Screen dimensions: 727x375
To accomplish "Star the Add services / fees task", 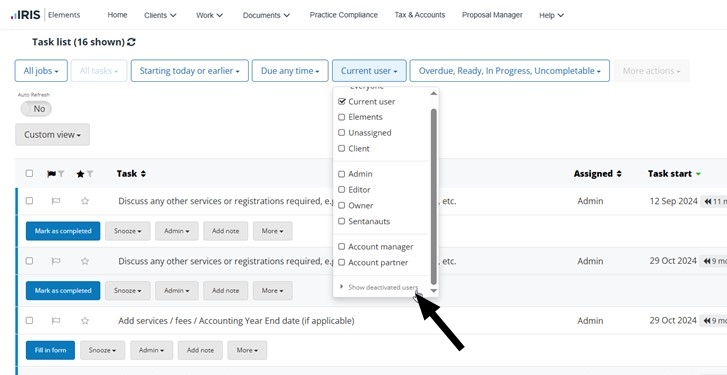I will tap(85, 320).
